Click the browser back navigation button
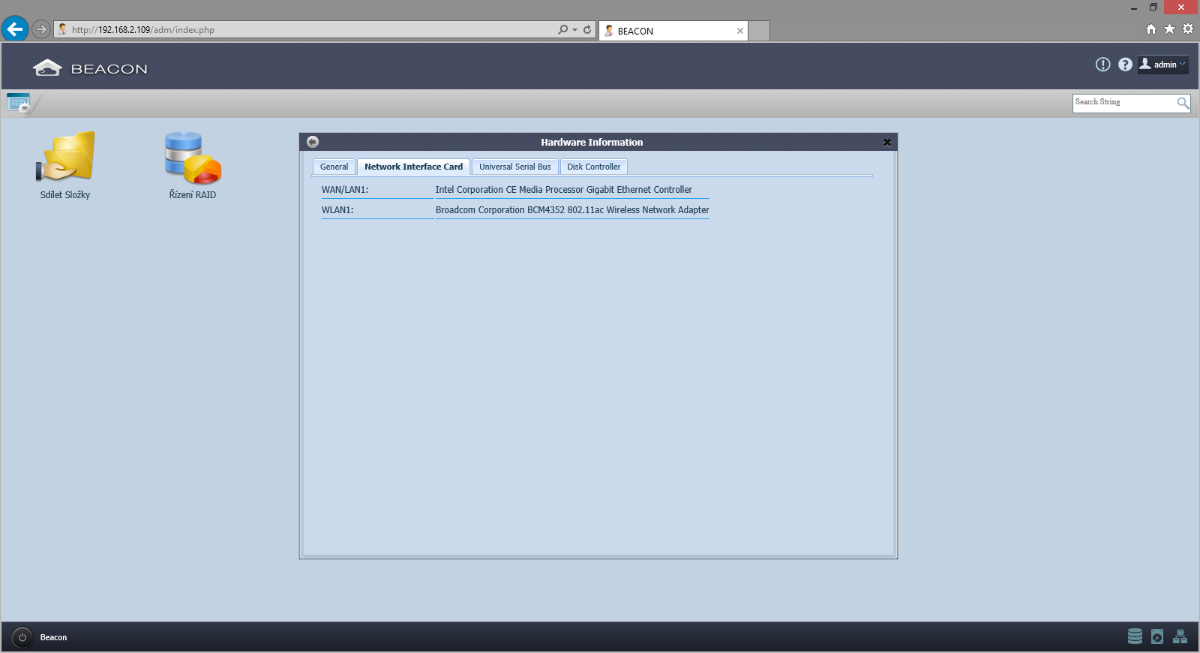Image resolution: width=1200 pixels, height=653 pixels. pos(15,30)
